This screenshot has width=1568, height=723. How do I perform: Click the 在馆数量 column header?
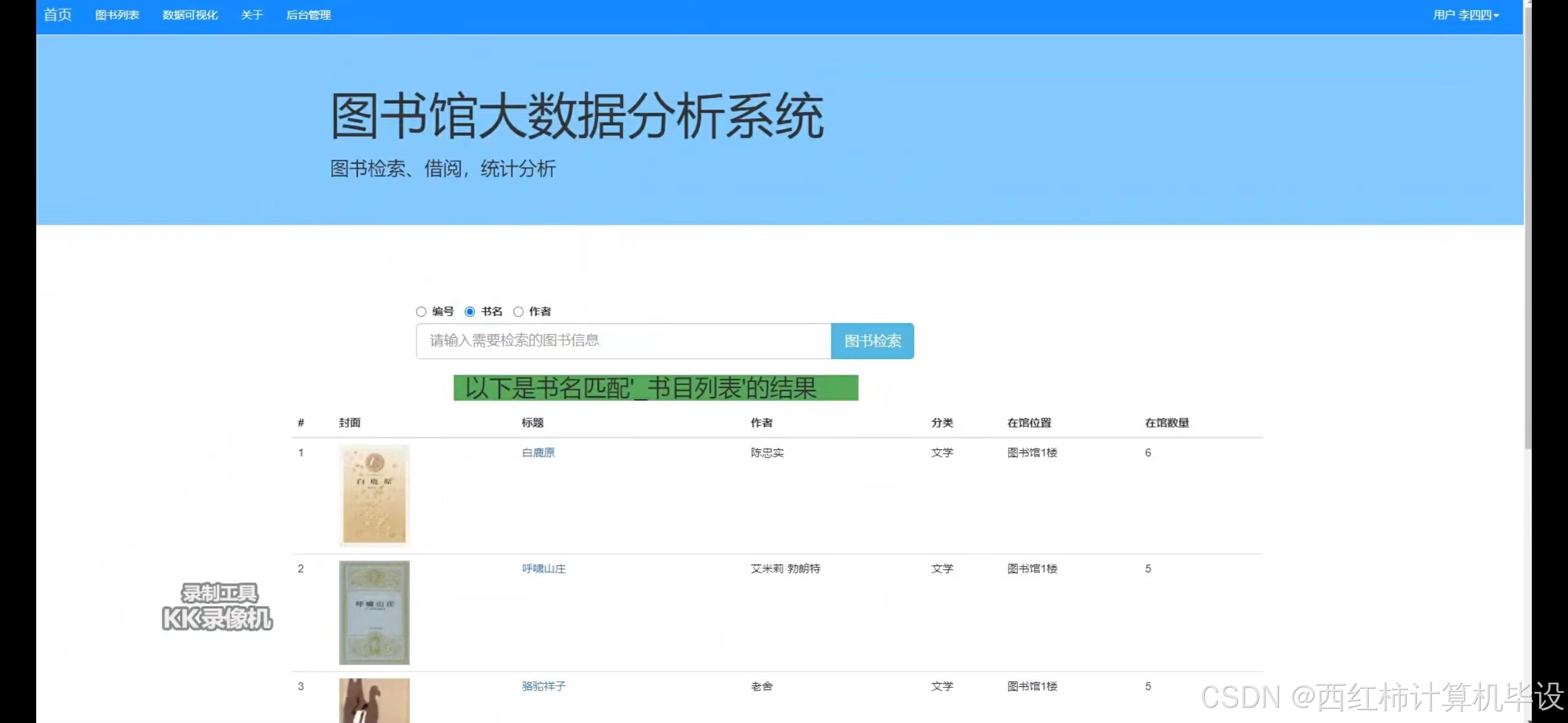(1166, 423)
